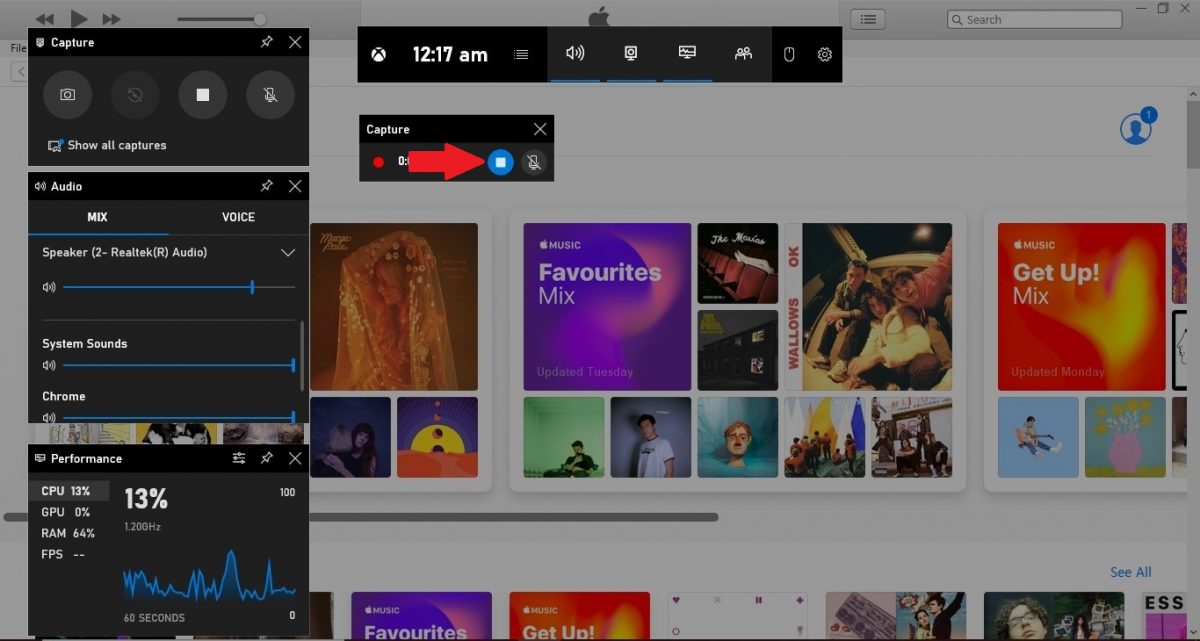Open Game Bar Settings with the gear icon
Screen dimensions: 1200x641
[x=824, y=54]
